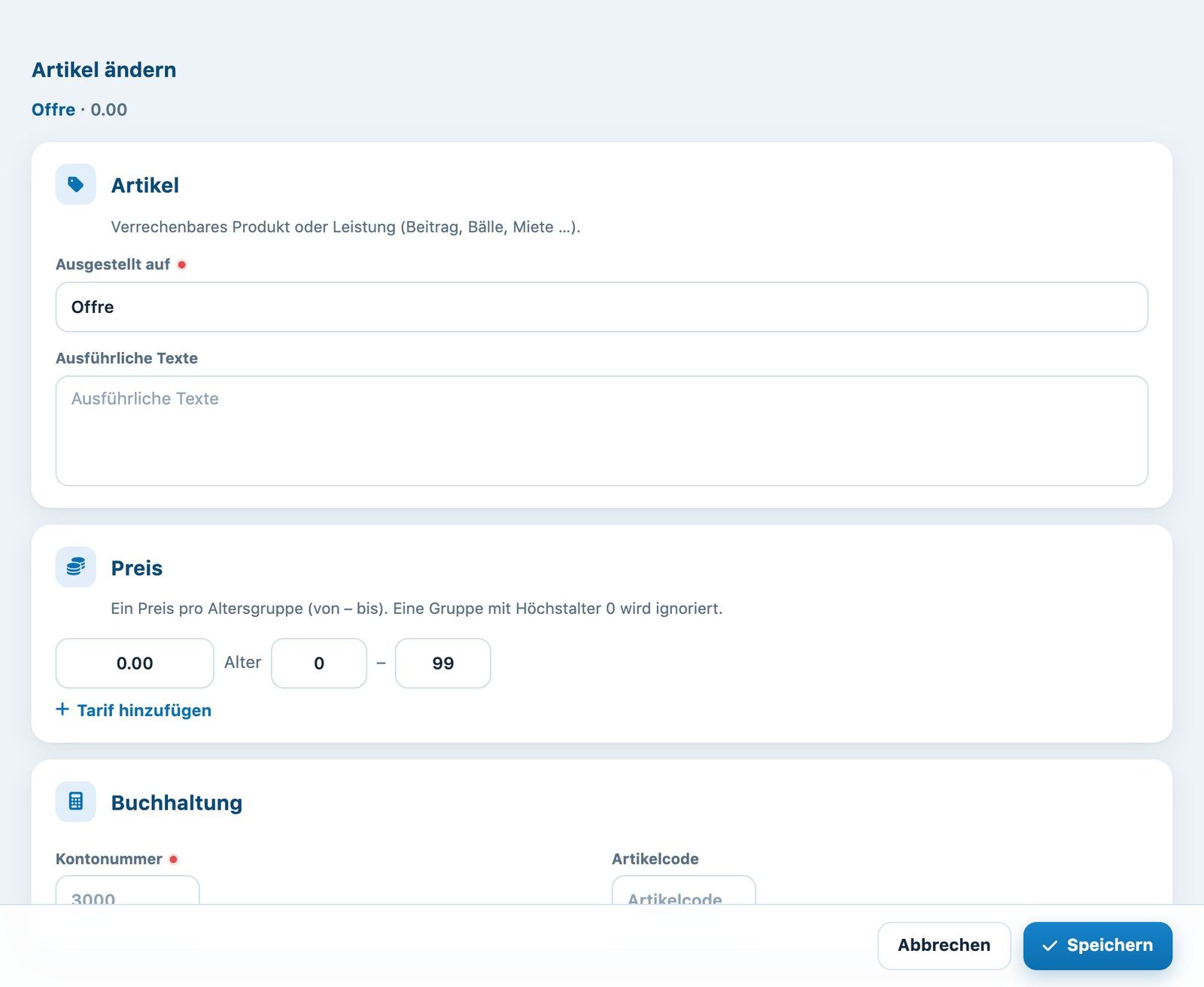Click the Artikel section heading text
The image size is (1204, 987).
pyautogui.click(x=145, y=185)
